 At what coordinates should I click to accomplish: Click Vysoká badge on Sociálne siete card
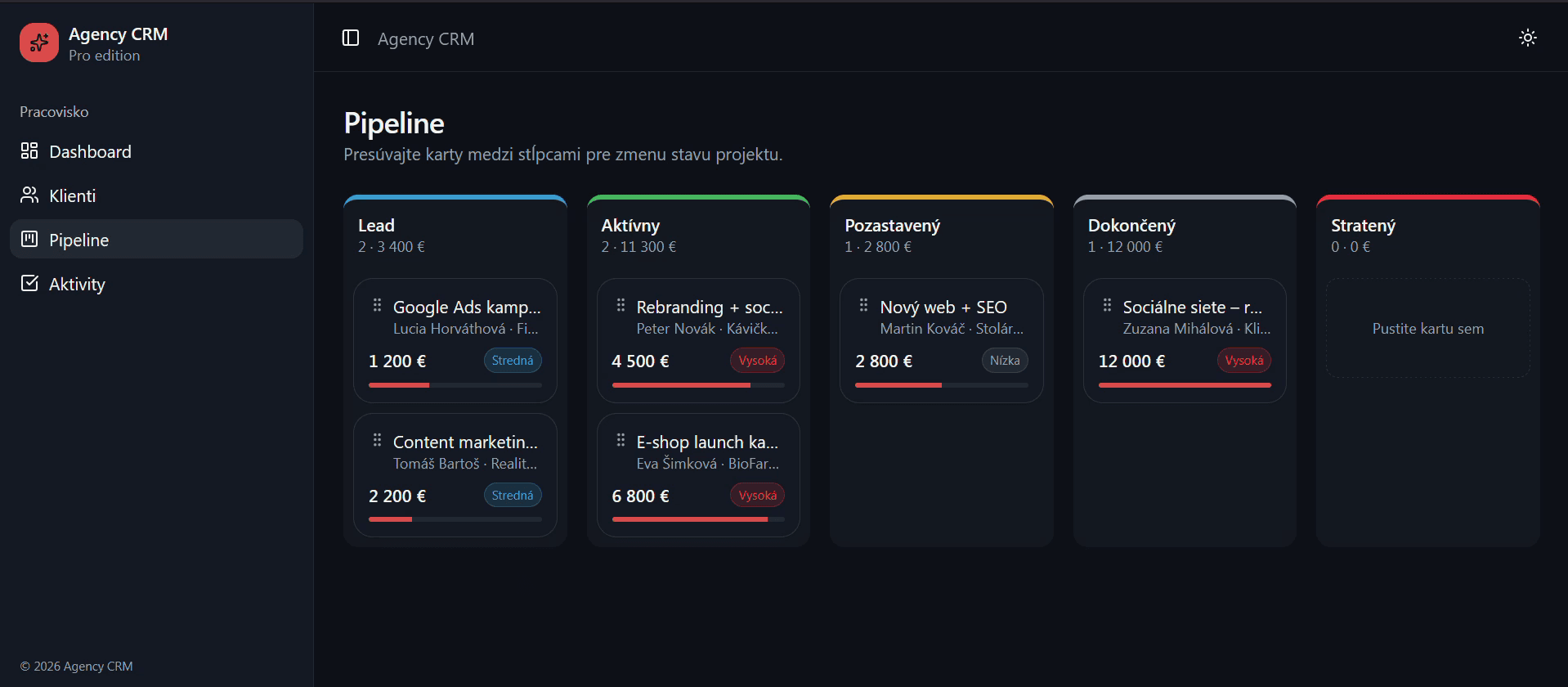(x=1244, y=361)
